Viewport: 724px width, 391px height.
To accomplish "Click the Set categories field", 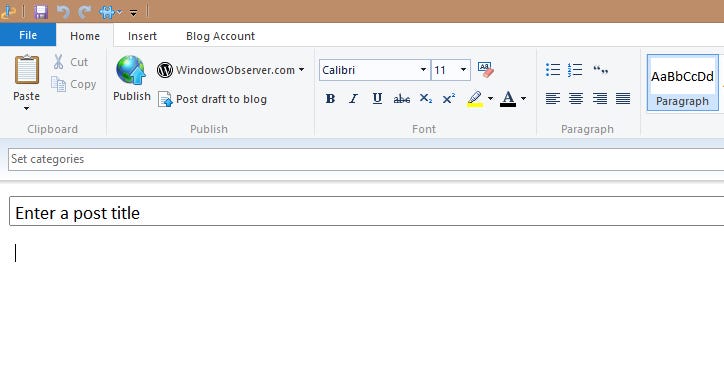I will point(366,159).
